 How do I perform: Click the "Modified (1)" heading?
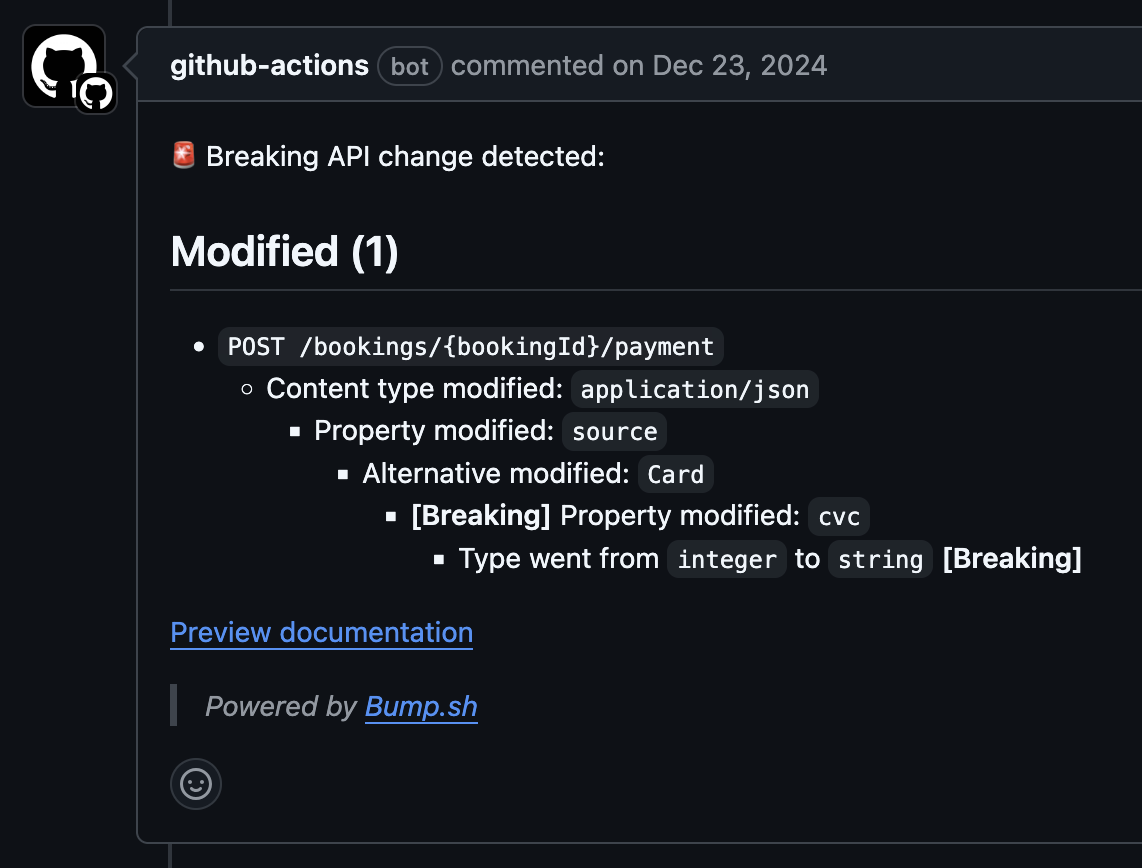click(285, 252)
